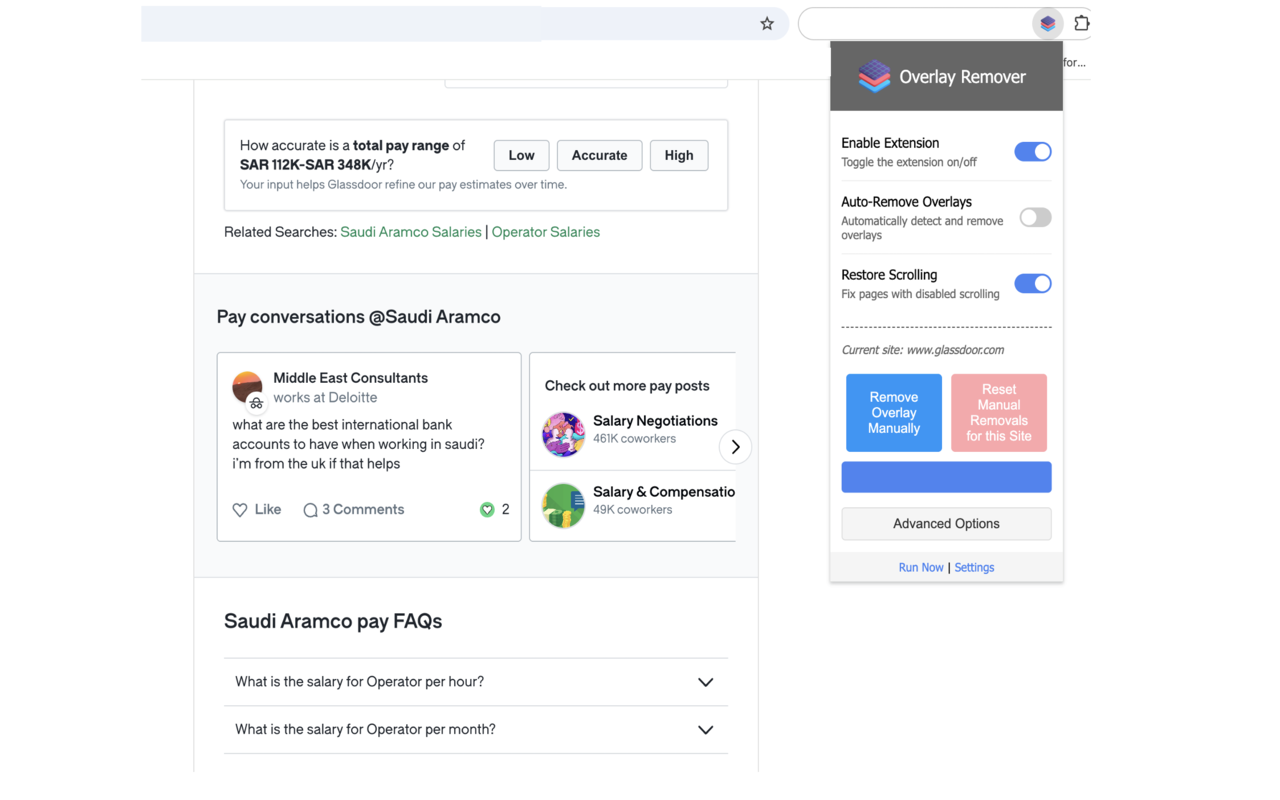The image size is (1280, 800).
Task: Click the Middle East Consultants author name
Action: click(350, 378)
